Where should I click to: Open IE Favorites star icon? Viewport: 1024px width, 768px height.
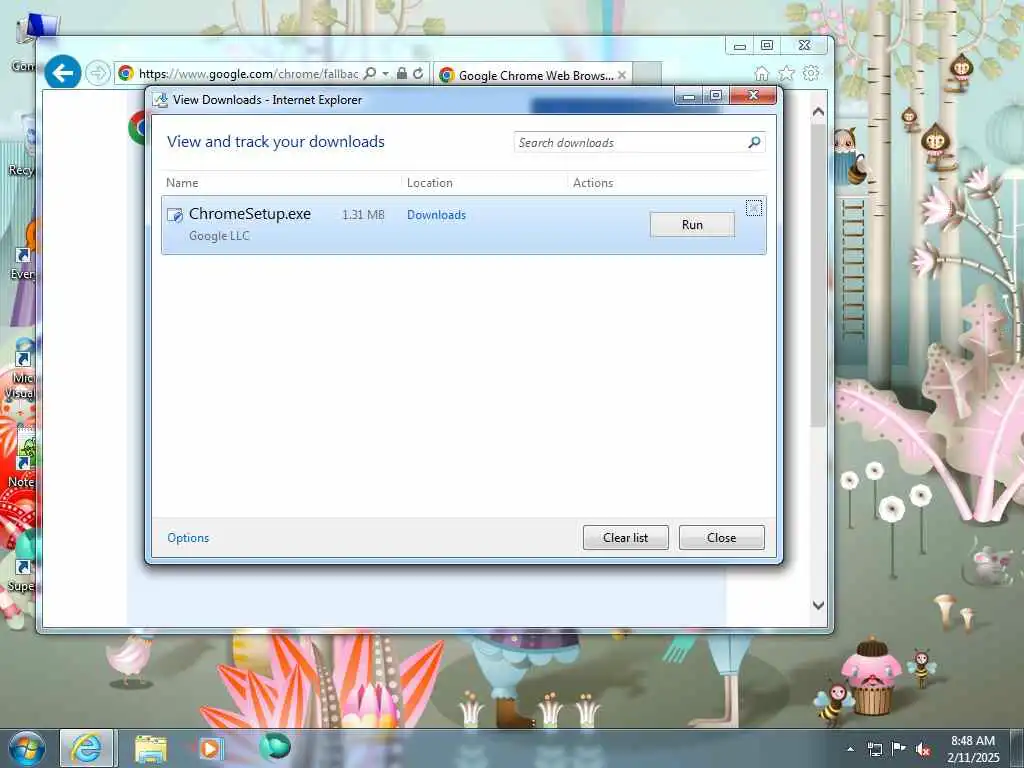pos(786,73)
